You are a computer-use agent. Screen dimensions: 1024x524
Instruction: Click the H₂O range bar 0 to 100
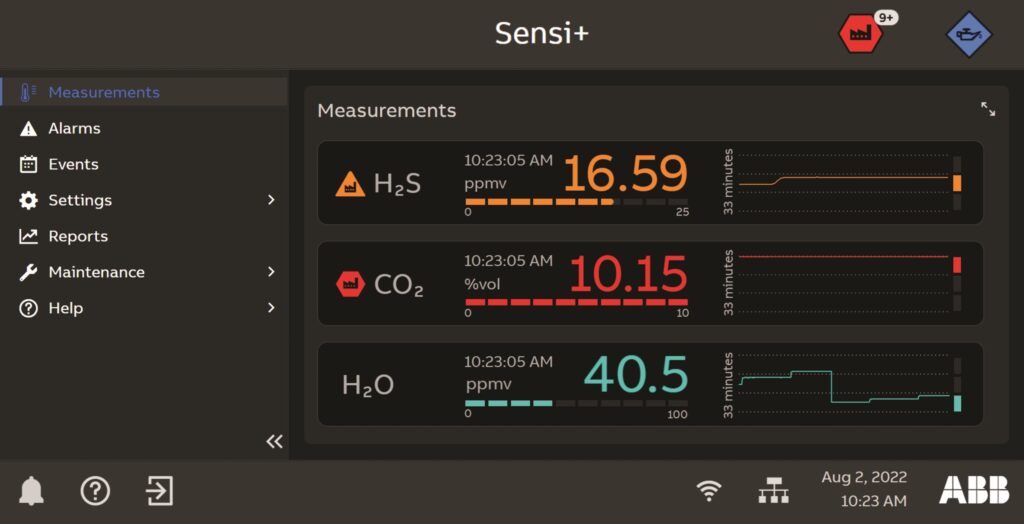tap(577, 403)
